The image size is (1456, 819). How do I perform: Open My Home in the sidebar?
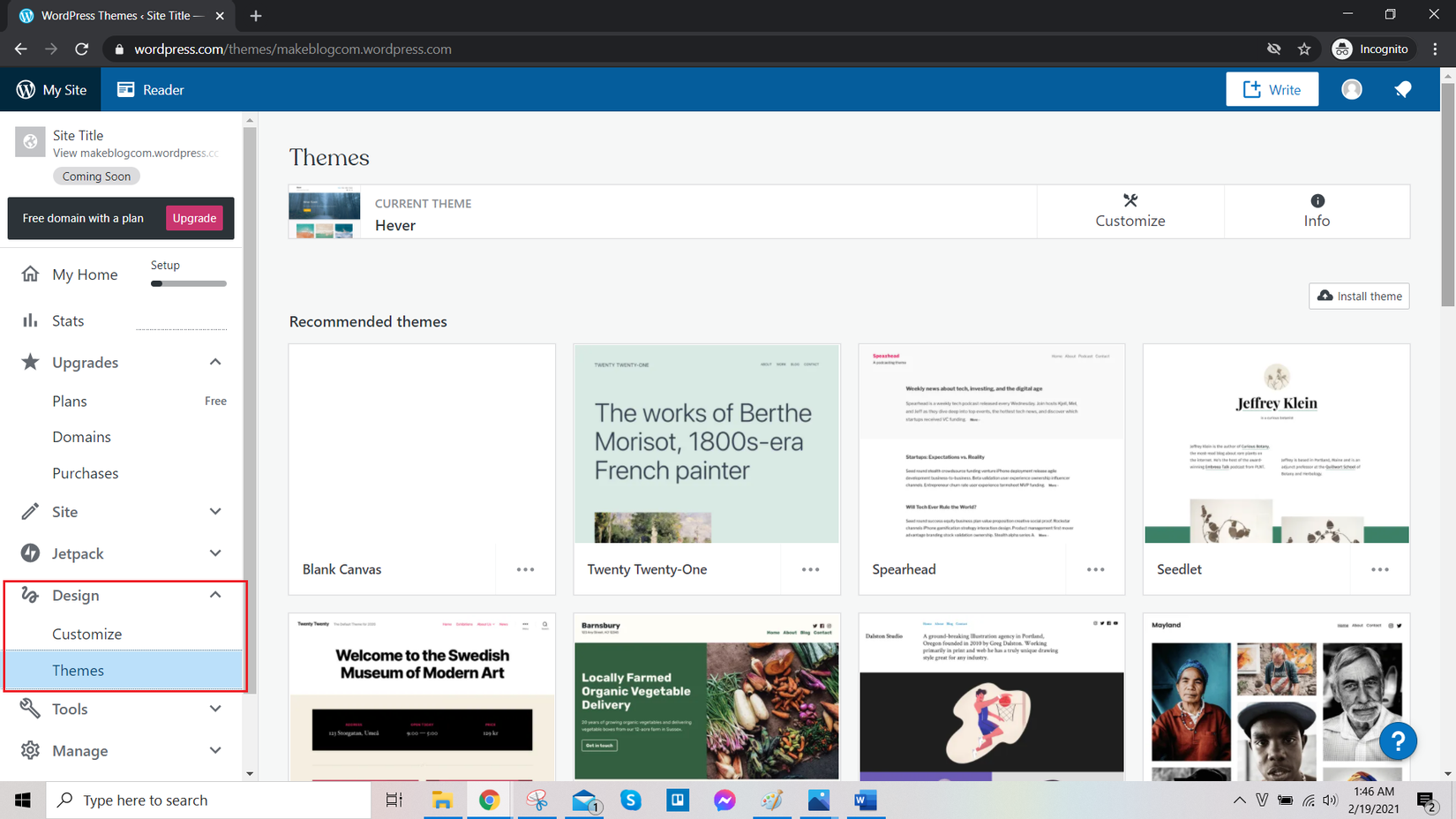pos(85,274)
